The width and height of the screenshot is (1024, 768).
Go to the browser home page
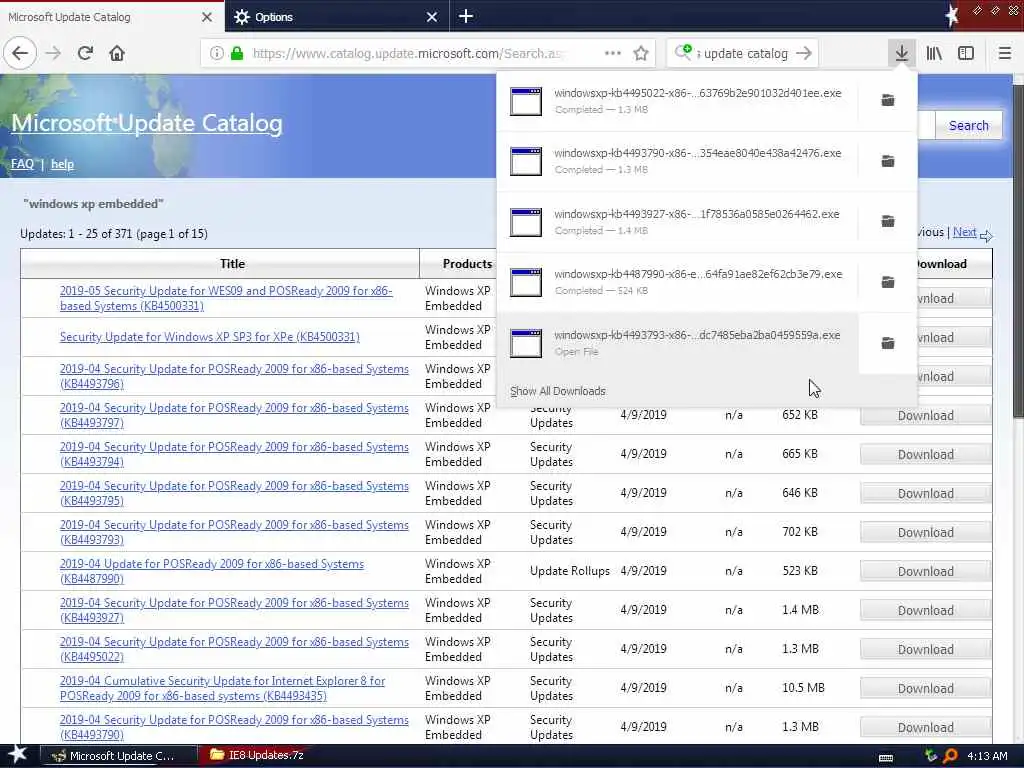(x=117, y=53)
